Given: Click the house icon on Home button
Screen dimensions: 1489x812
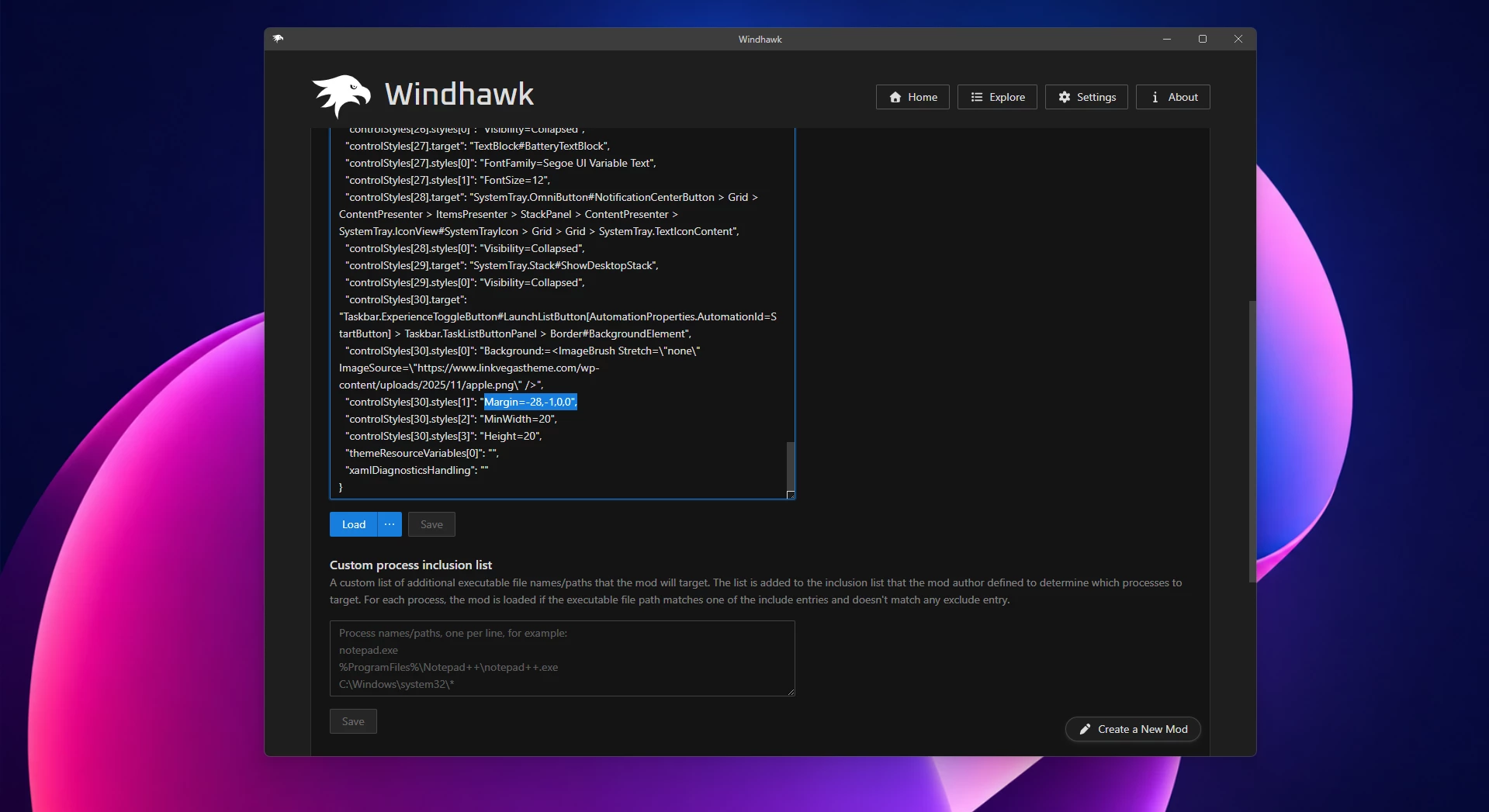Looking at the screenshot, I should (895, 97).
